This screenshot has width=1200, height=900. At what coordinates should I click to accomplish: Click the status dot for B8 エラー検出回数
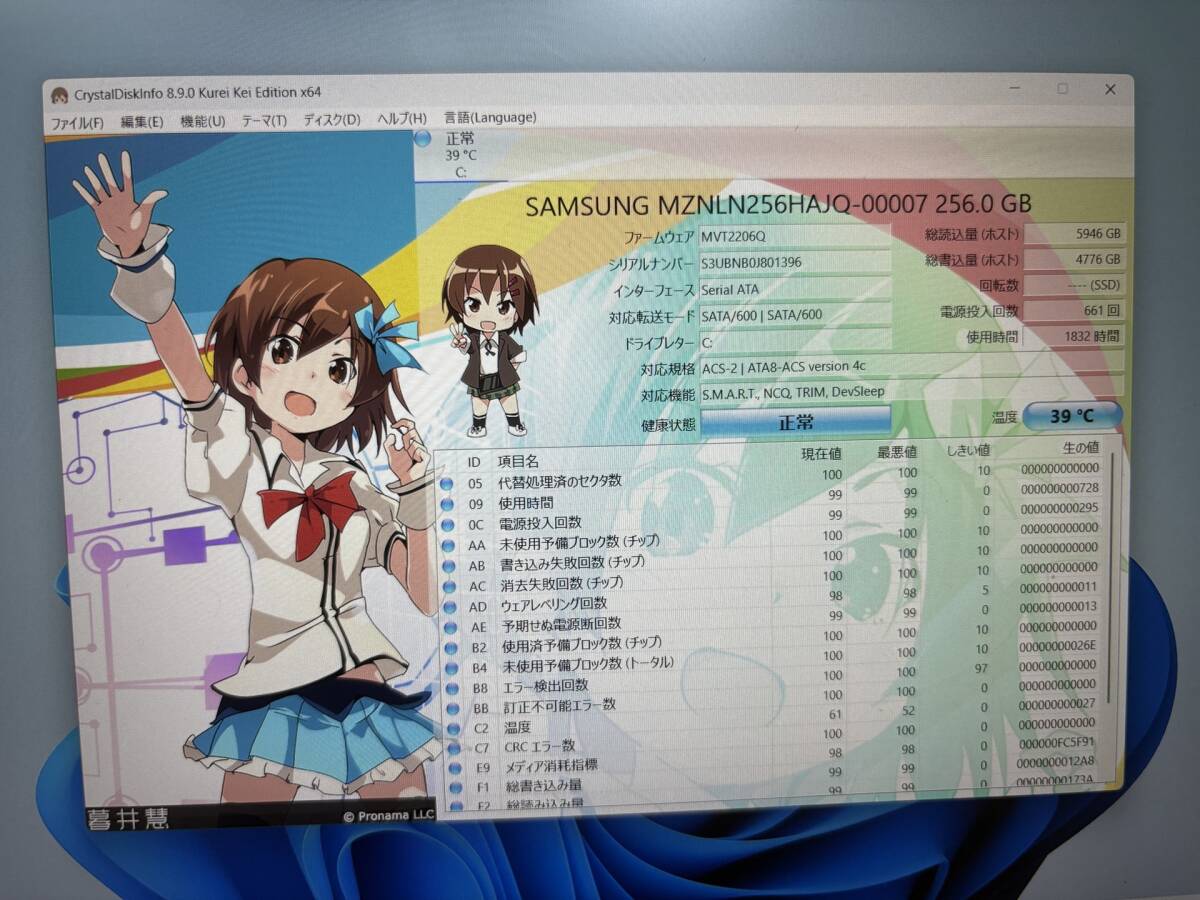coord(452,689)
